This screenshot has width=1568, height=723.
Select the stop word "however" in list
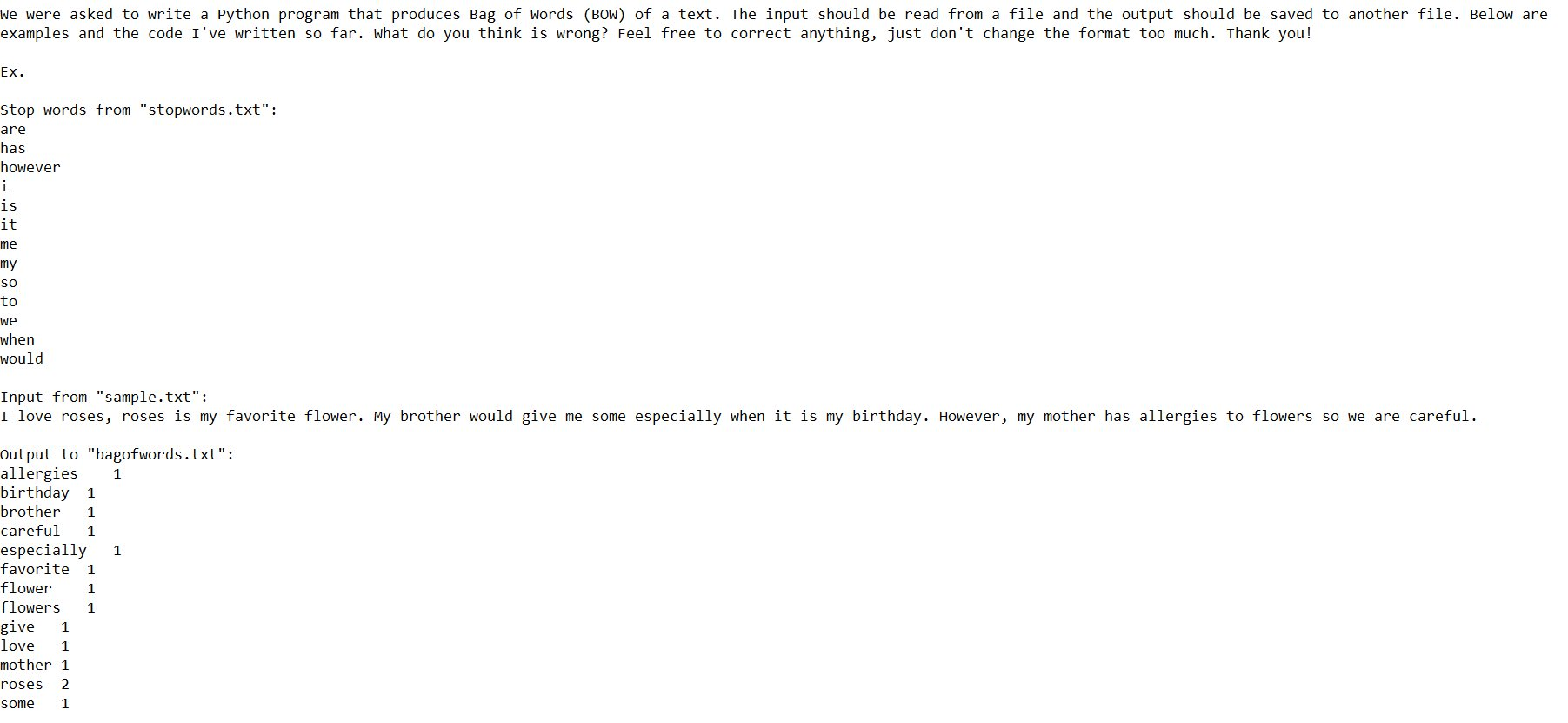tap(30, 167)
